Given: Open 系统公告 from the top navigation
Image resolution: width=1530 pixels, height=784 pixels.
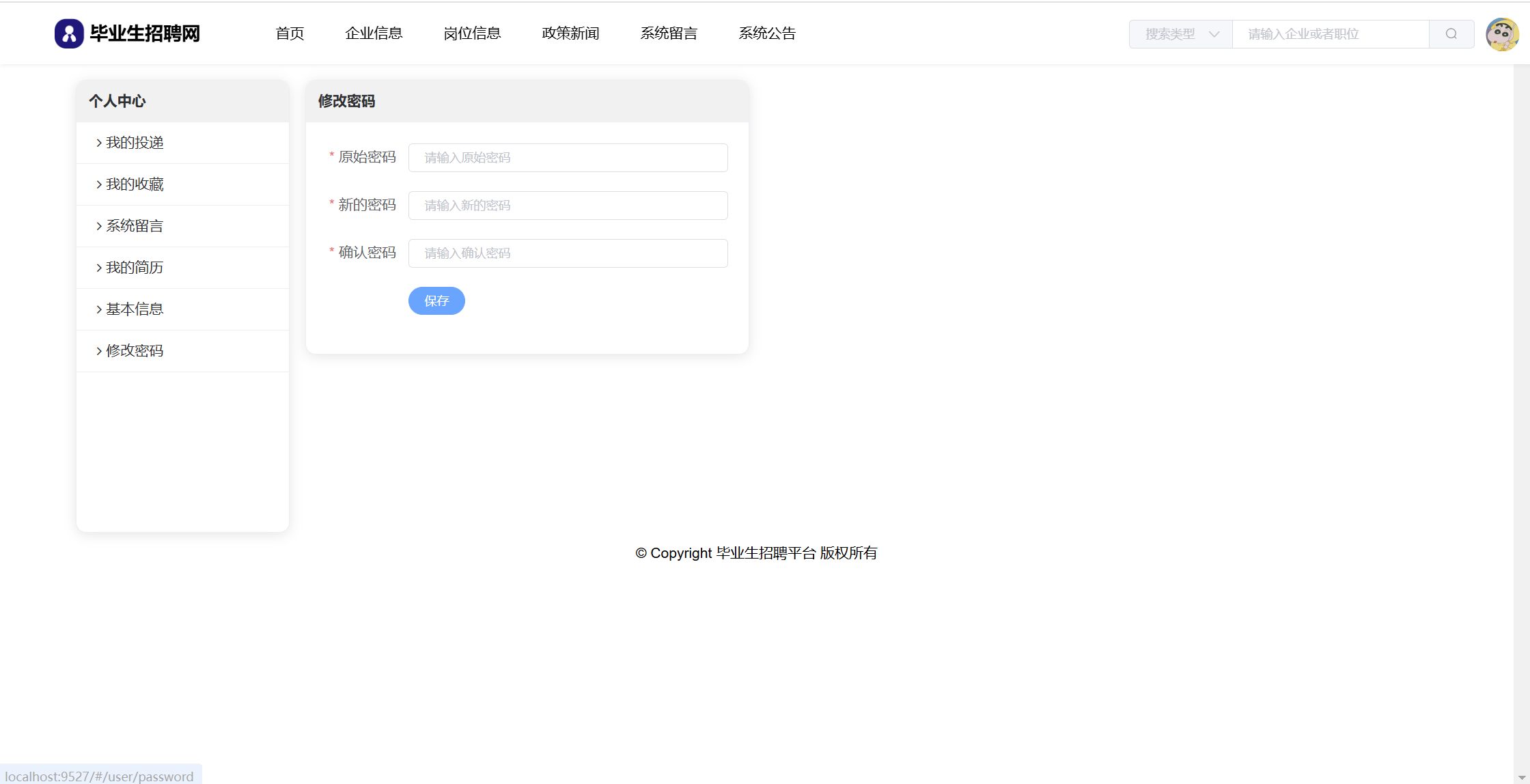Looking at the screenshot, I should [767, 33].
